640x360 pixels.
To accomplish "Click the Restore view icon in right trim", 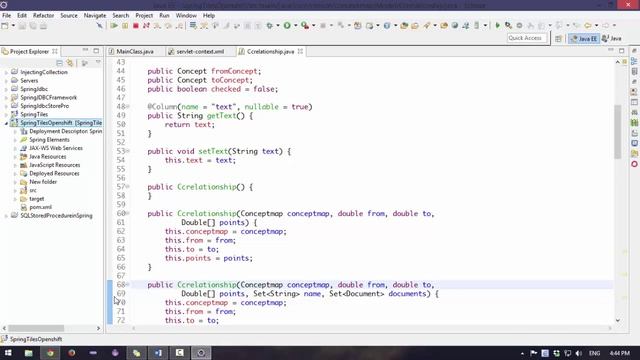I will pyautogui.click(x=634, y=51).
